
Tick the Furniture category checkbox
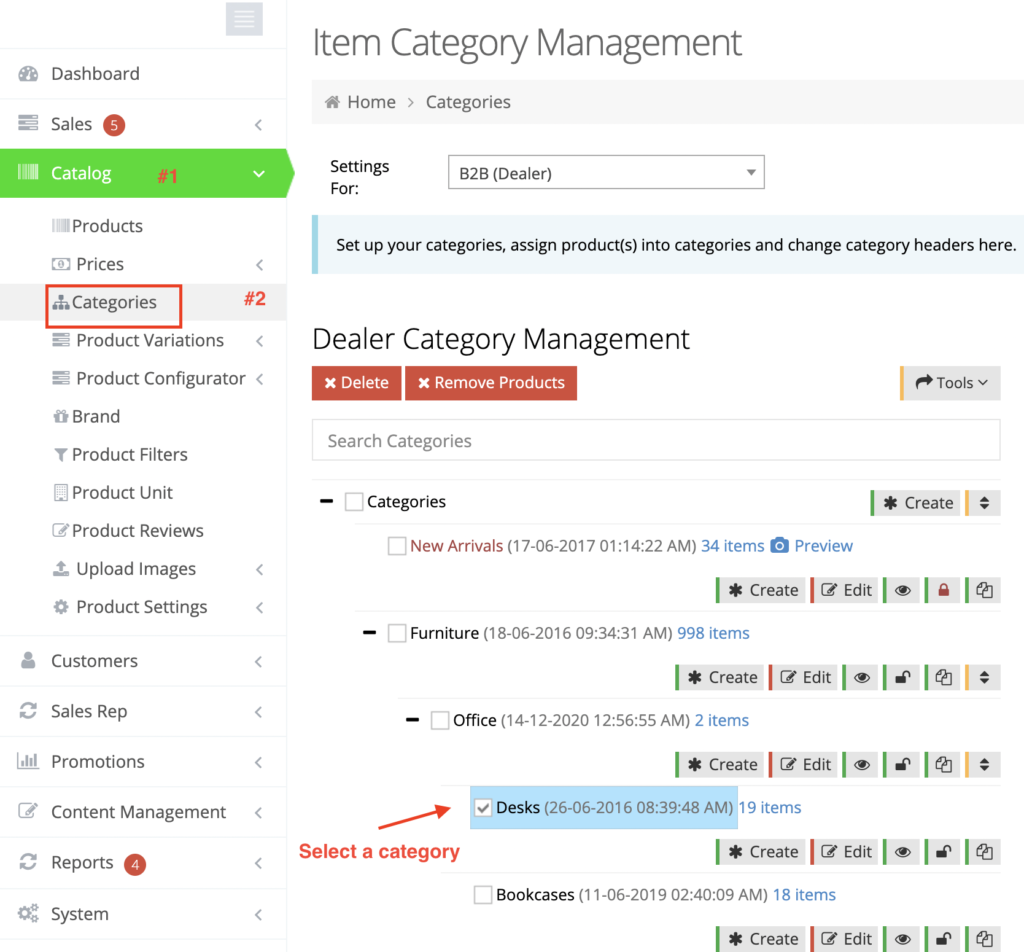(397, 634)
